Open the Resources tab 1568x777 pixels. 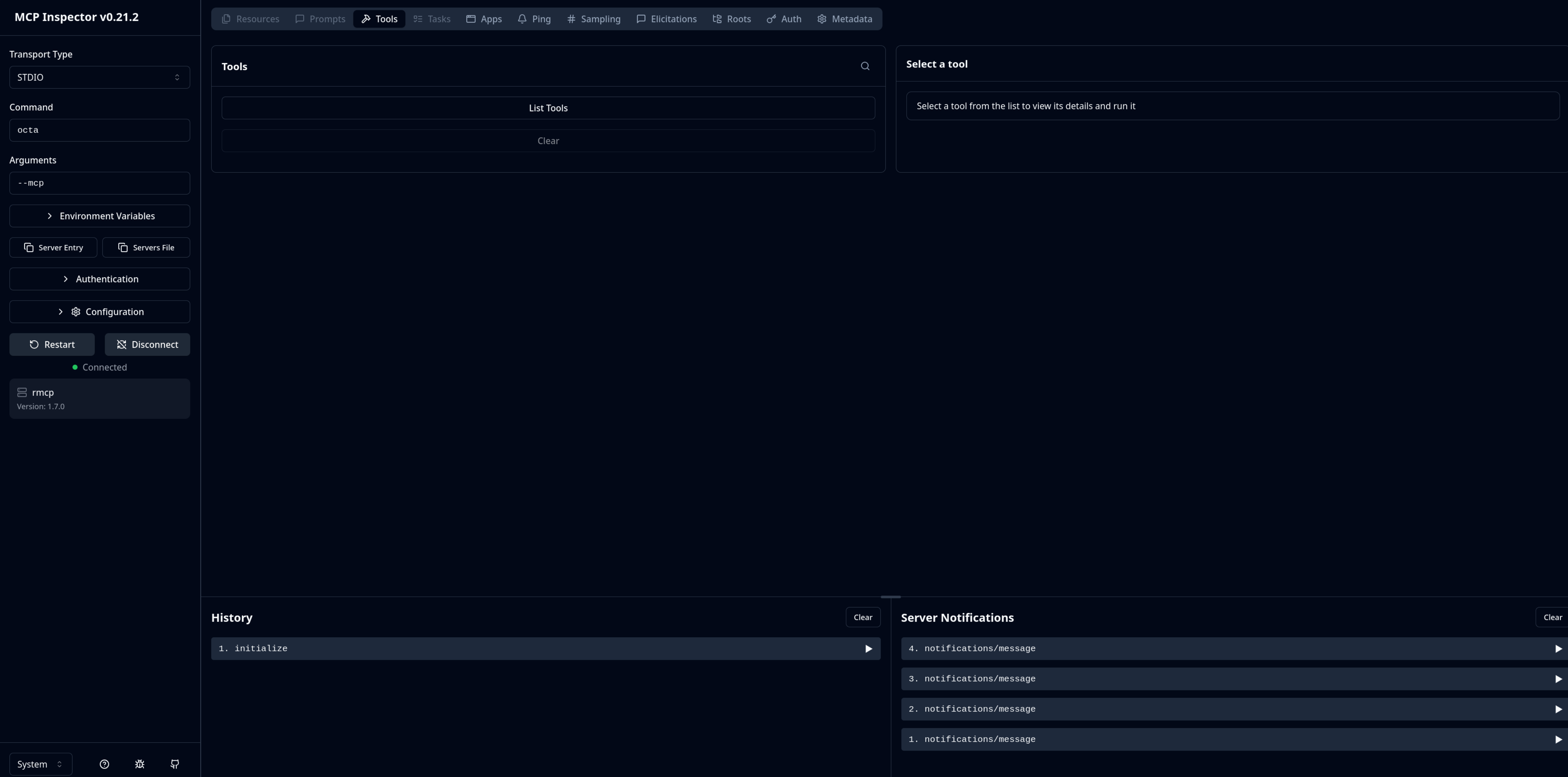(x=250, y=19)
